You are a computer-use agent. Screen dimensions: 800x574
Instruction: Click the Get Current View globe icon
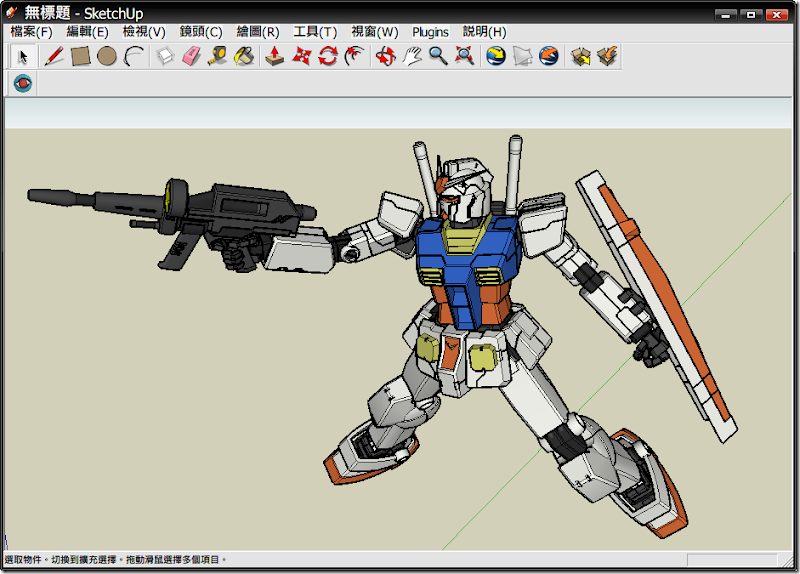(496, 56)
